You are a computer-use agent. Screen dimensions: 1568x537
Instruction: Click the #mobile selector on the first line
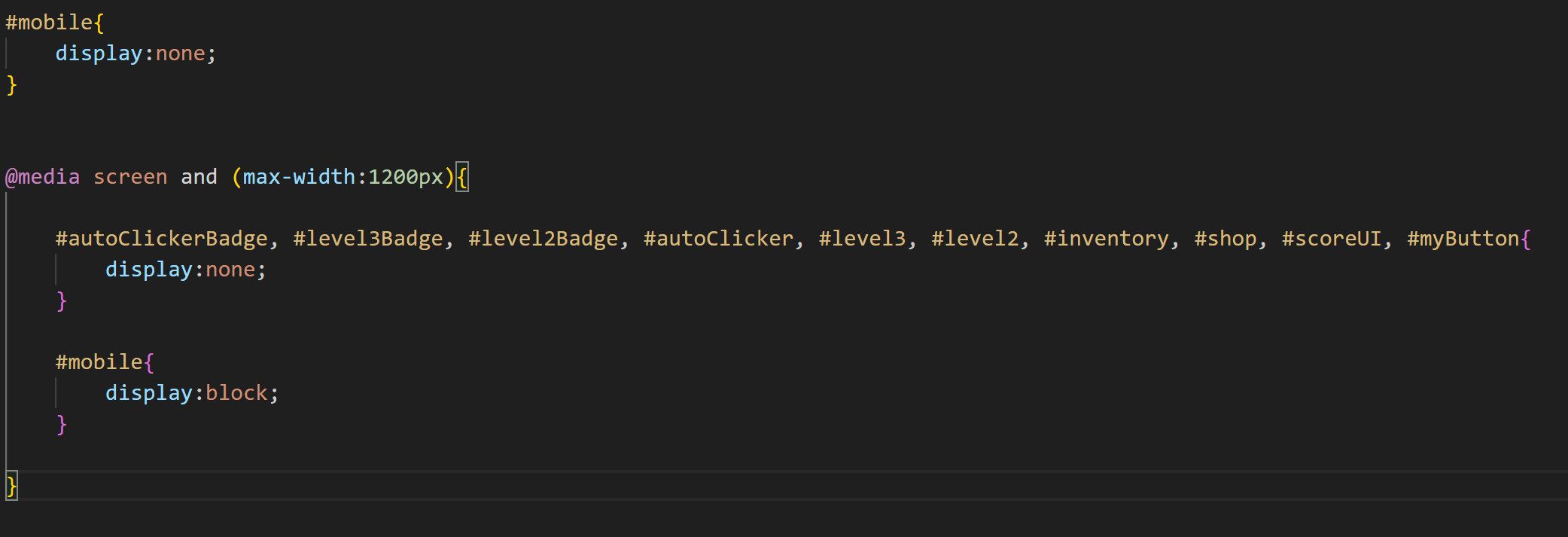49,23
